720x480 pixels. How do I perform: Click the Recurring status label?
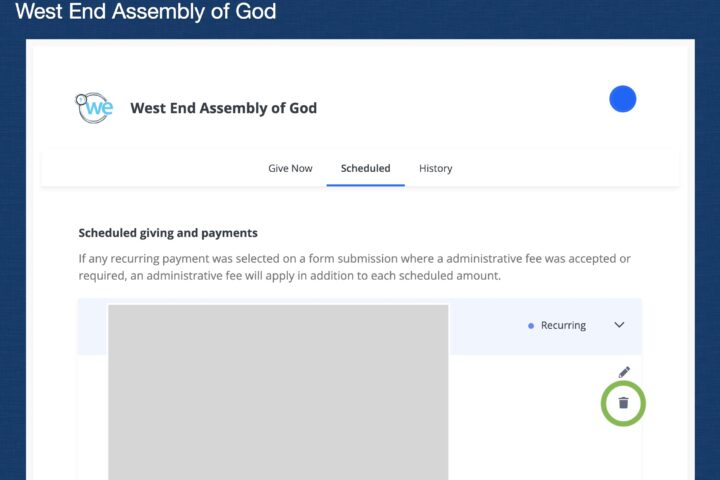coord(563,326)
